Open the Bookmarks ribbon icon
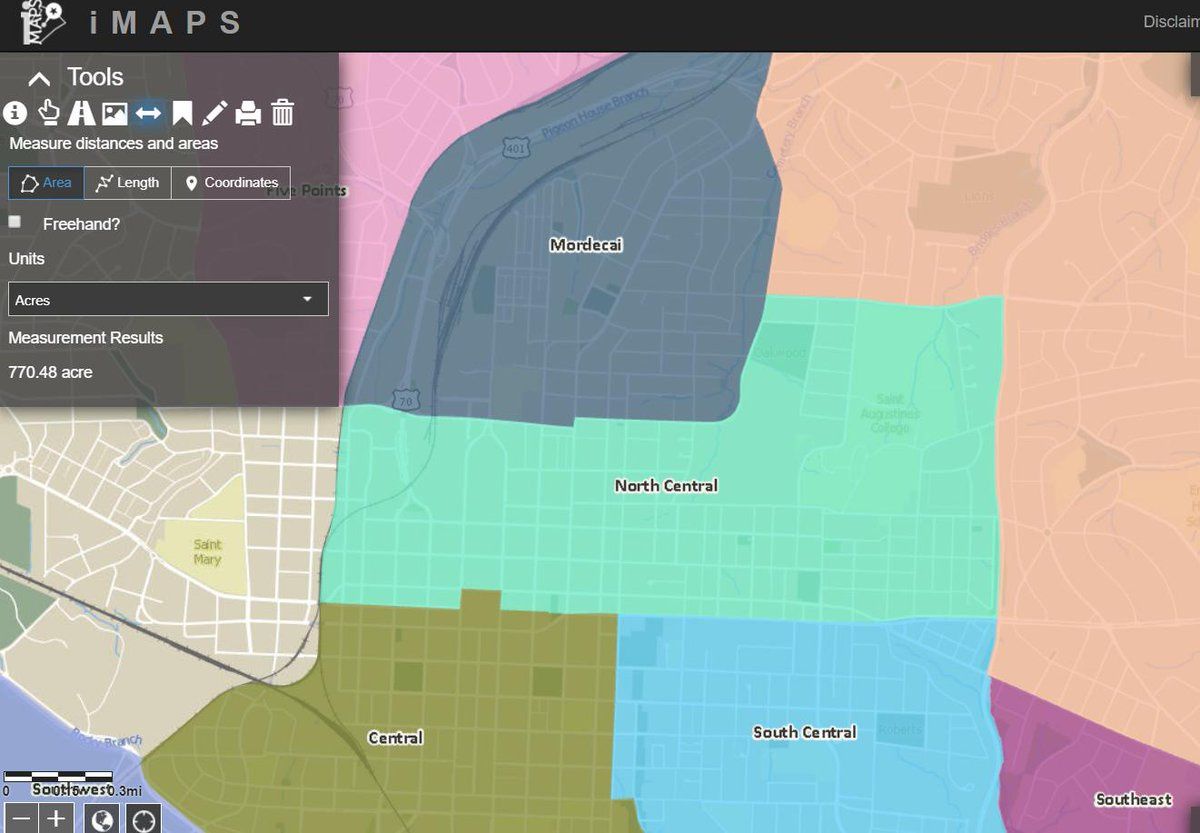This screenshot has height=833, width=1200. click(x=182, y=113)
